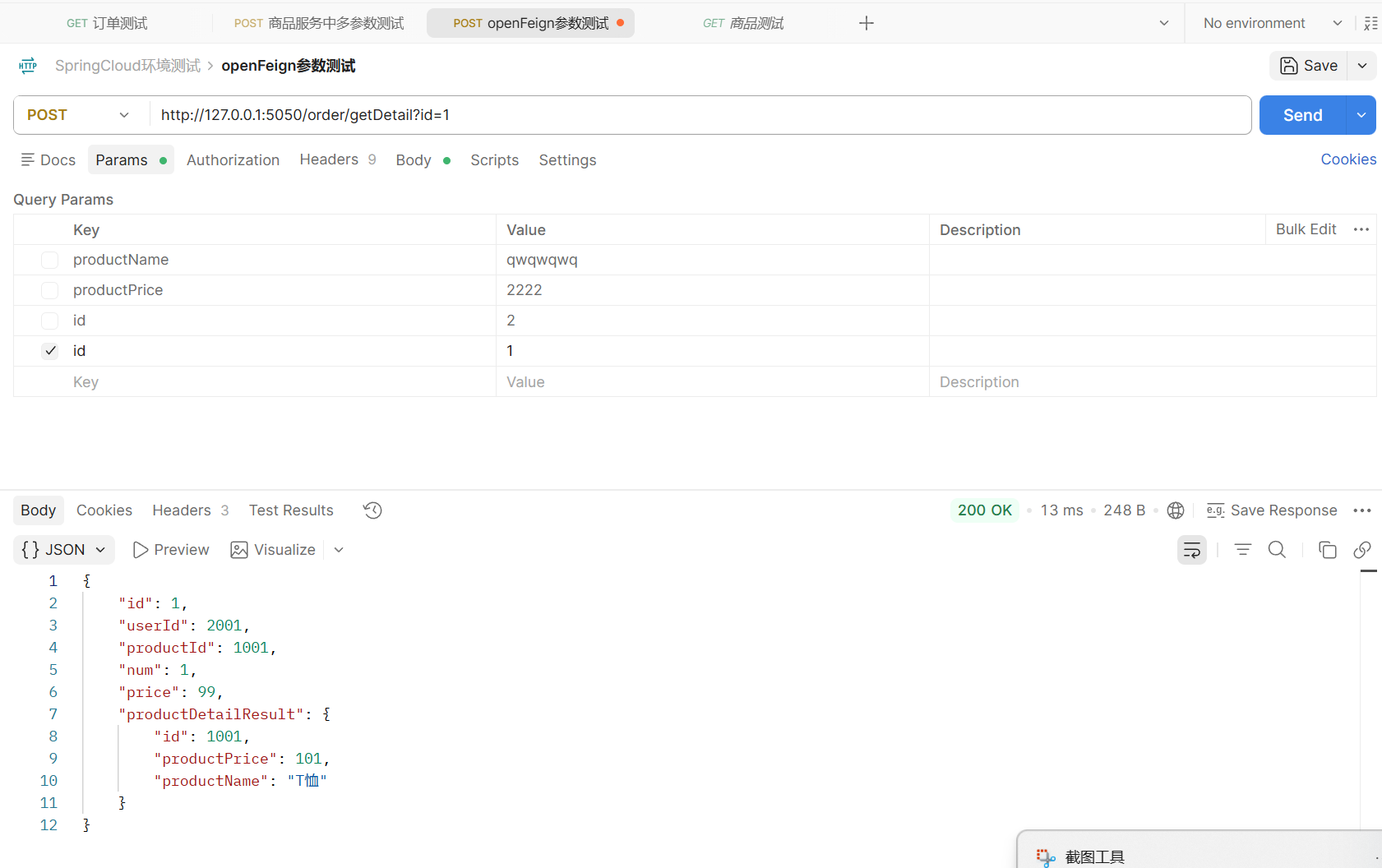The height and width of the screenshot is (868, 1382).
Task: Enable the productPrice parameter checkbox
Action: tap(50, 290)
